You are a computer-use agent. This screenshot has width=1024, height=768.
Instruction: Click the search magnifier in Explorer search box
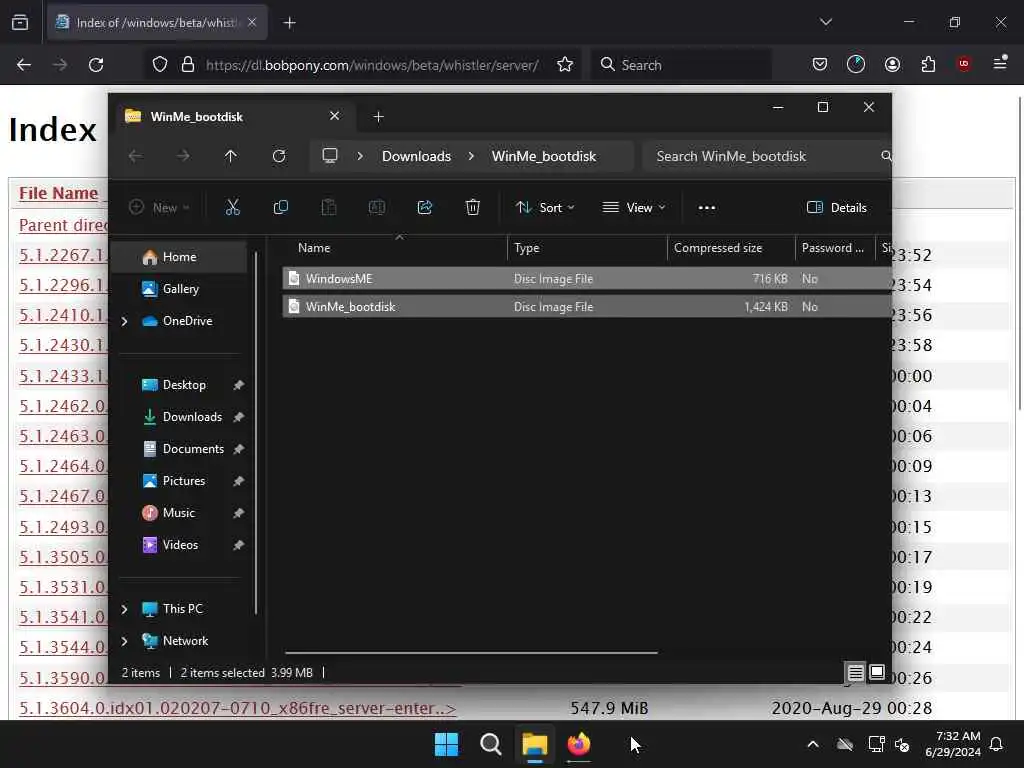click(x=886, y=156)
